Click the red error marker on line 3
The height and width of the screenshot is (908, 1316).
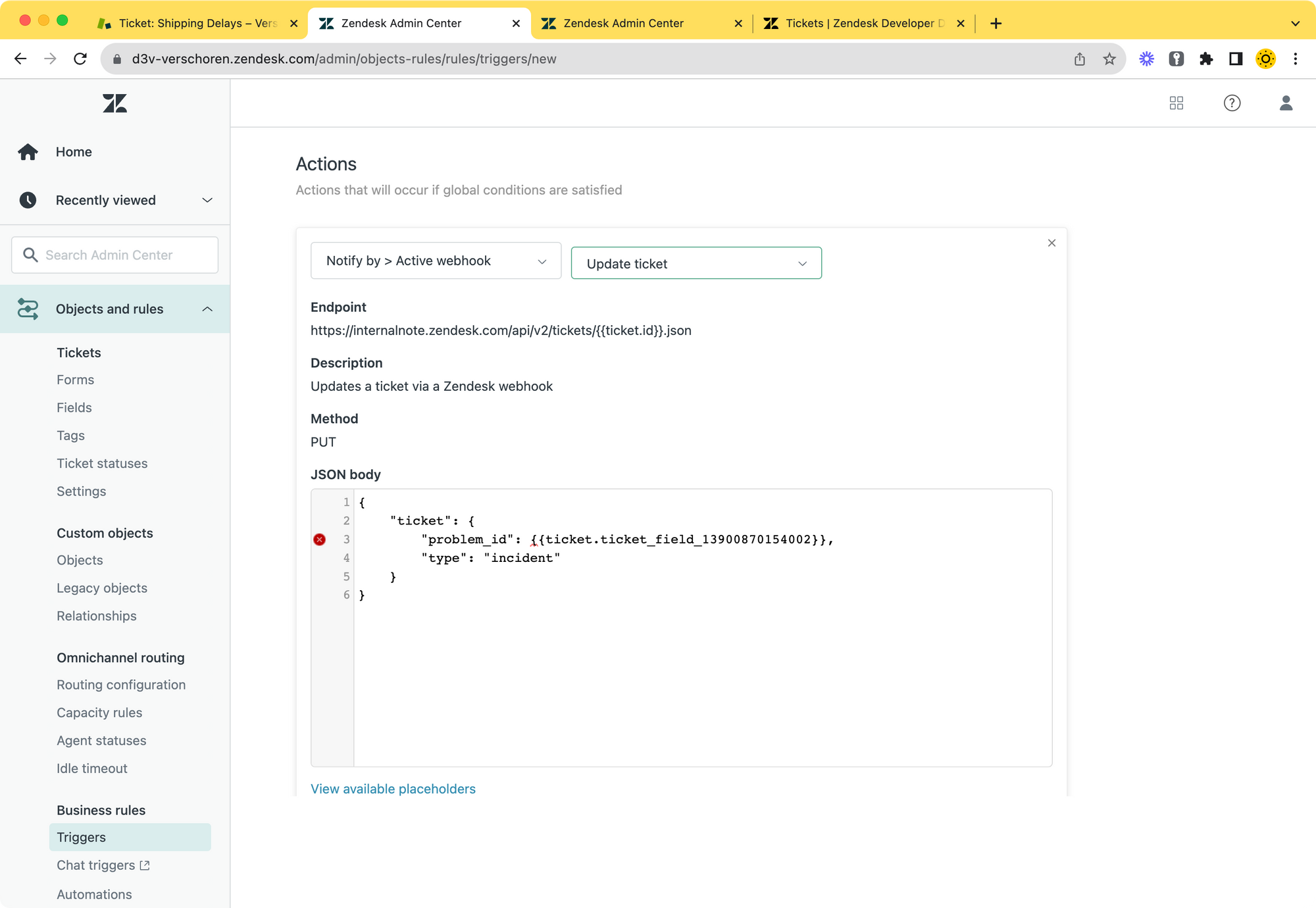pos(320,540)
